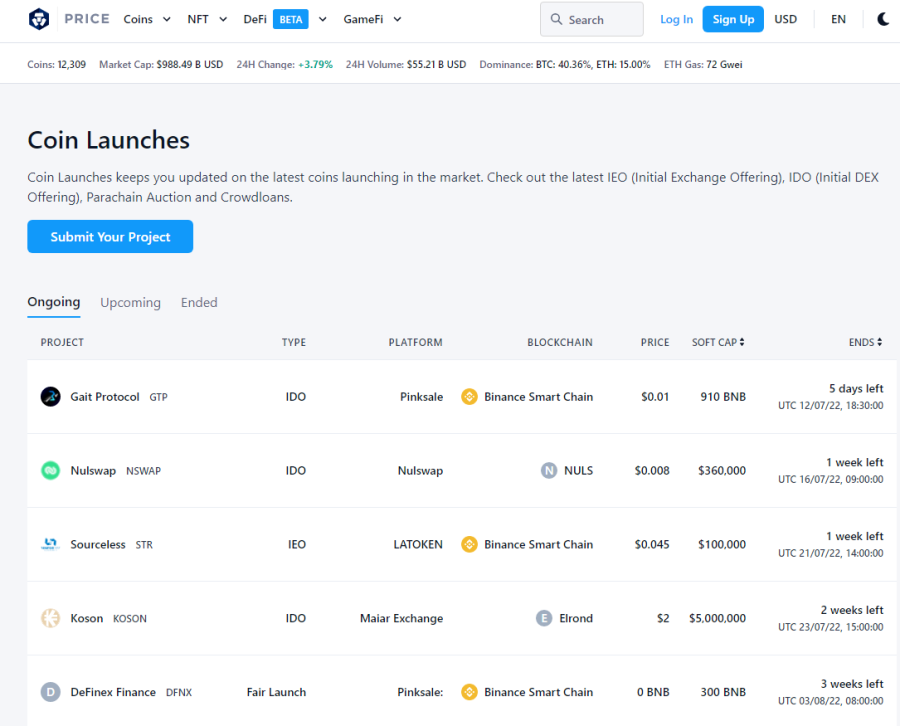The width and height of the screenshot is (900, 726).
Task: Open Gait Protocol project logo
Action: click(x=51, y=397)
